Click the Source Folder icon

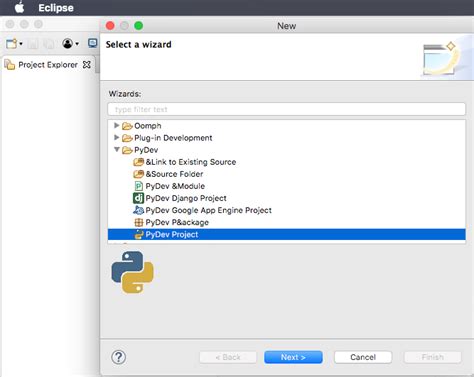(x=138, y=174)
